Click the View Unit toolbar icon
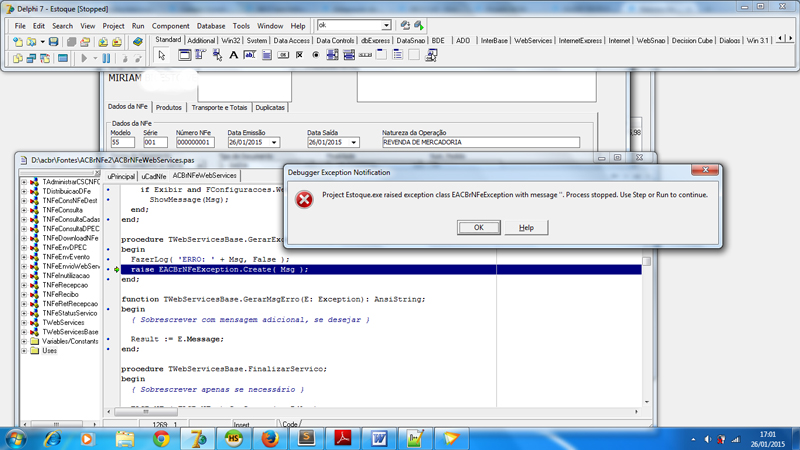This screenshot has height=450, width=800. click(x=18, y=59)
